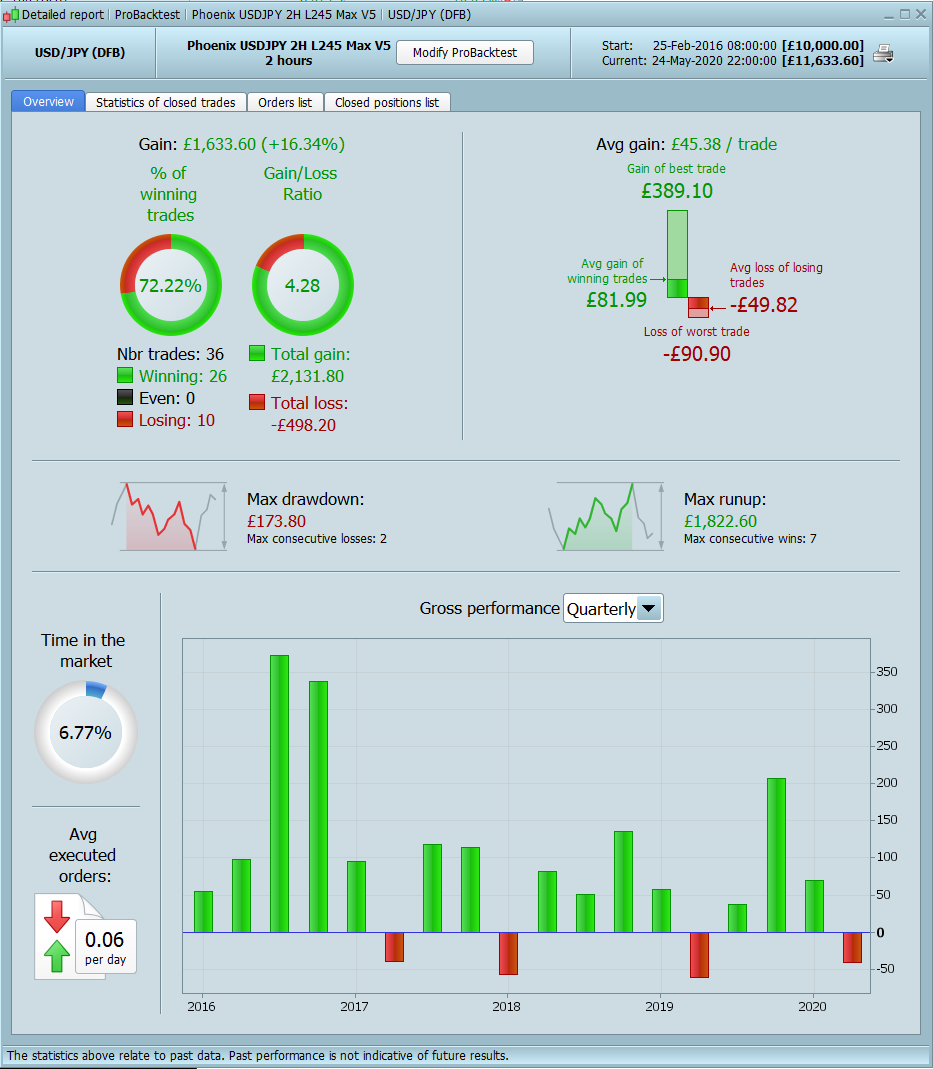Click the green up arrow orders icon
The height and width of the screenshot is (1069, 933).
click(57, 956)
